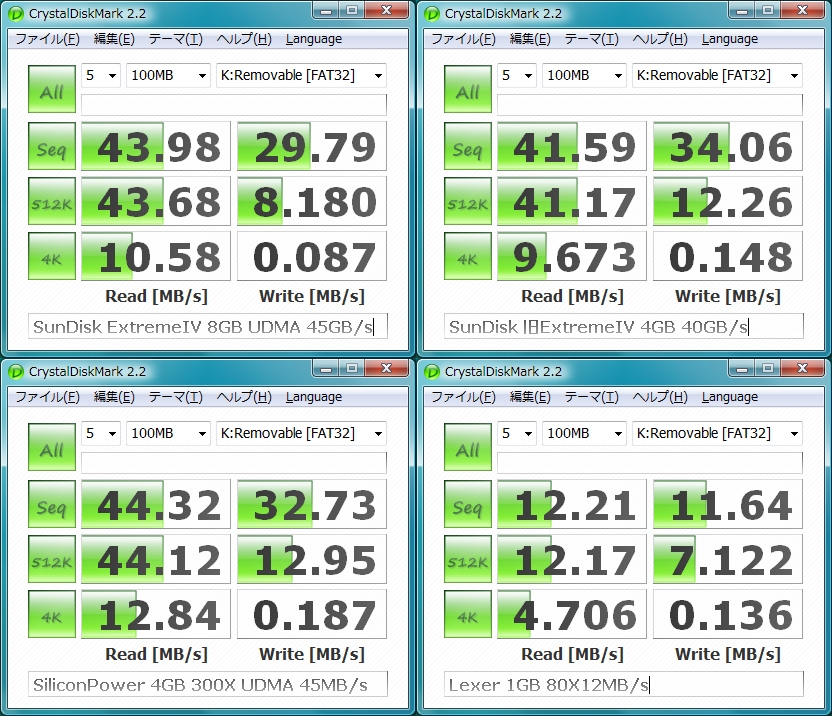Click 512K write result 8.180
The width and height of the screenshot is (832, 716).
coord(312,201)
